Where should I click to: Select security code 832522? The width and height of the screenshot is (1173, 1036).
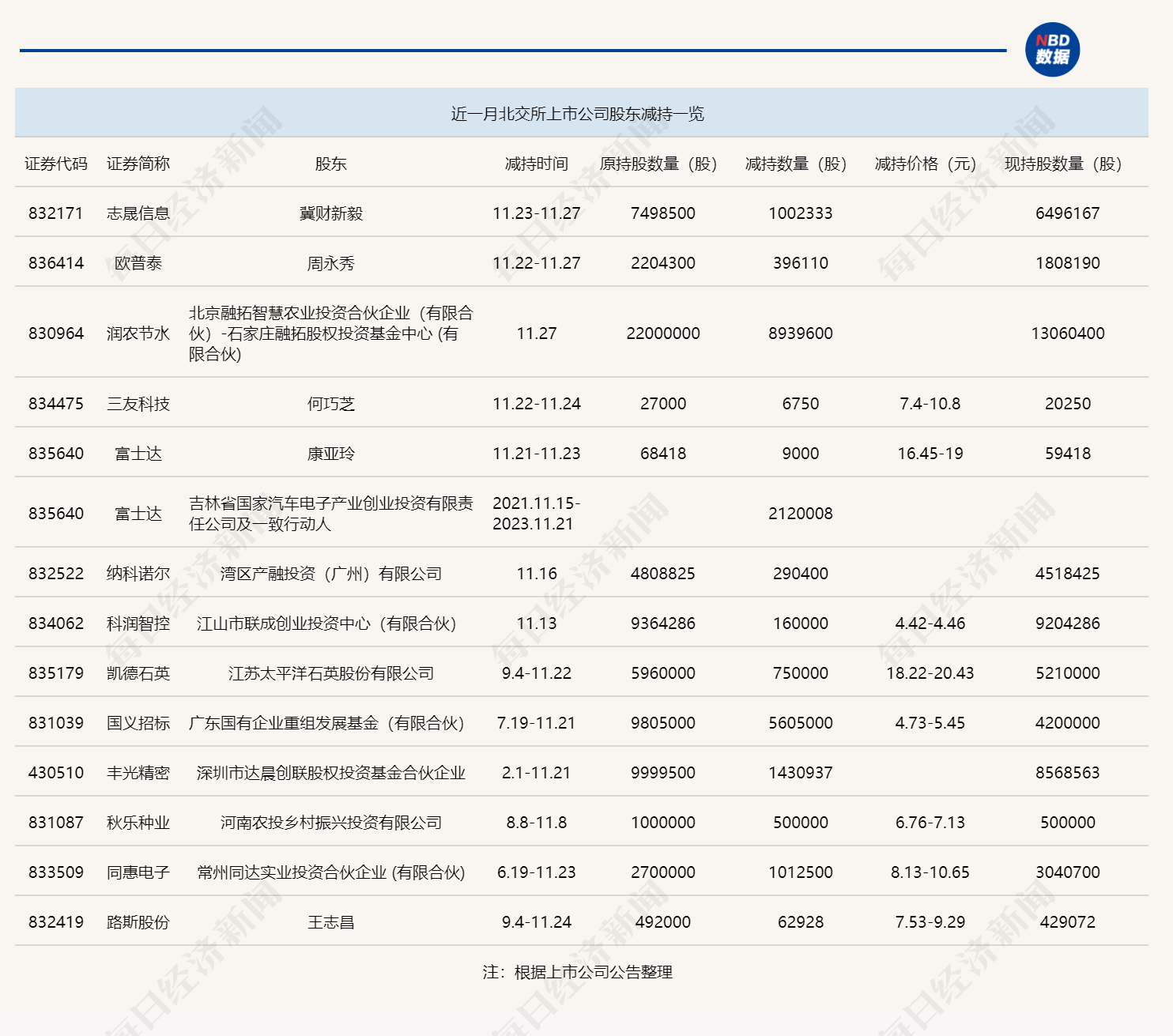click(x=56, y=574)
